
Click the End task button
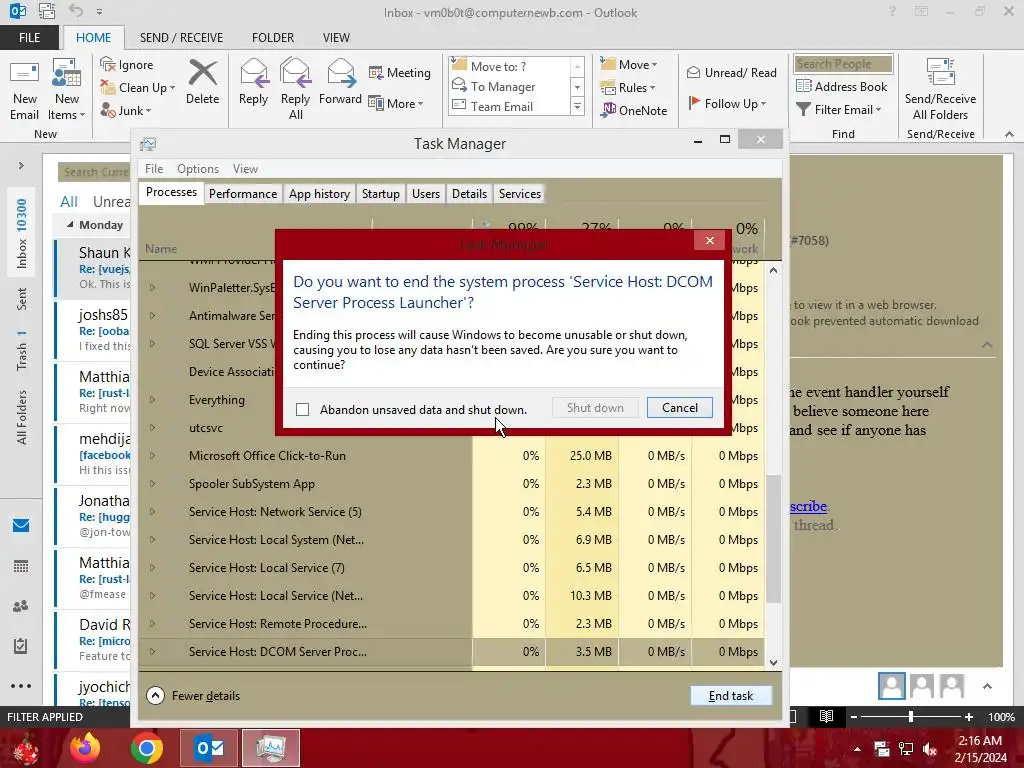point(731,696)
